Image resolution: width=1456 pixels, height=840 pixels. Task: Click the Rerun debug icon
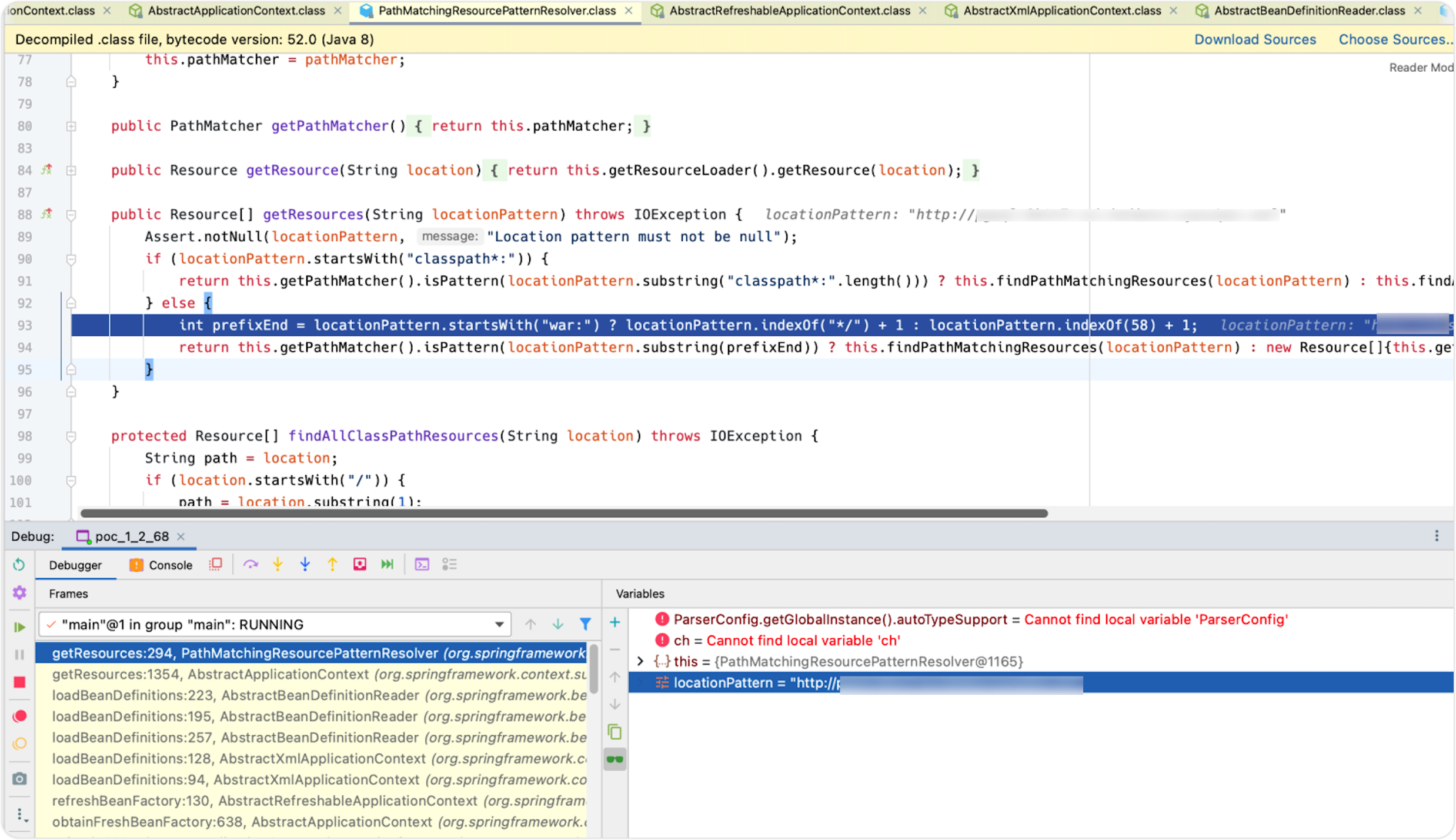(19, 565)
